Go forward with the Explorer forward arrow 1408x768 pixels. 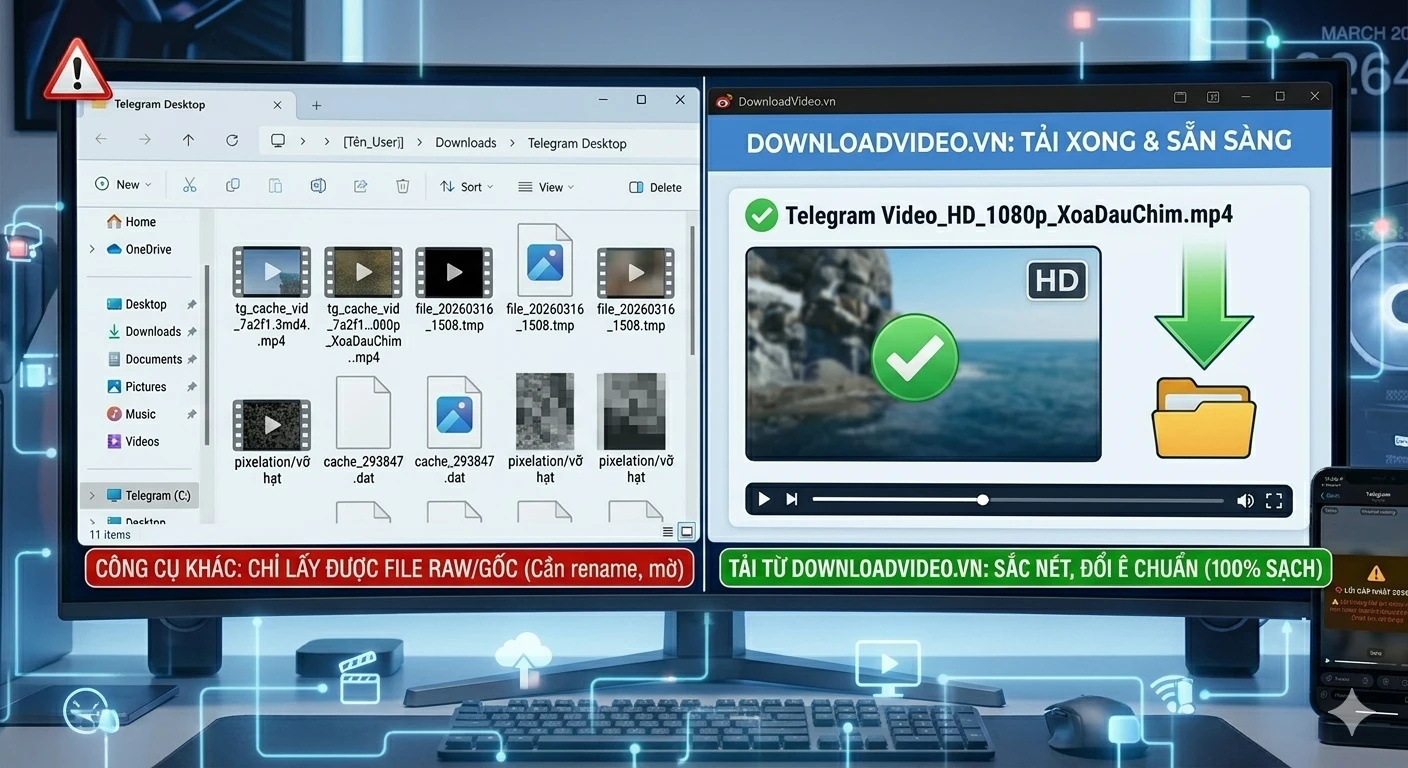coord(145,140)
